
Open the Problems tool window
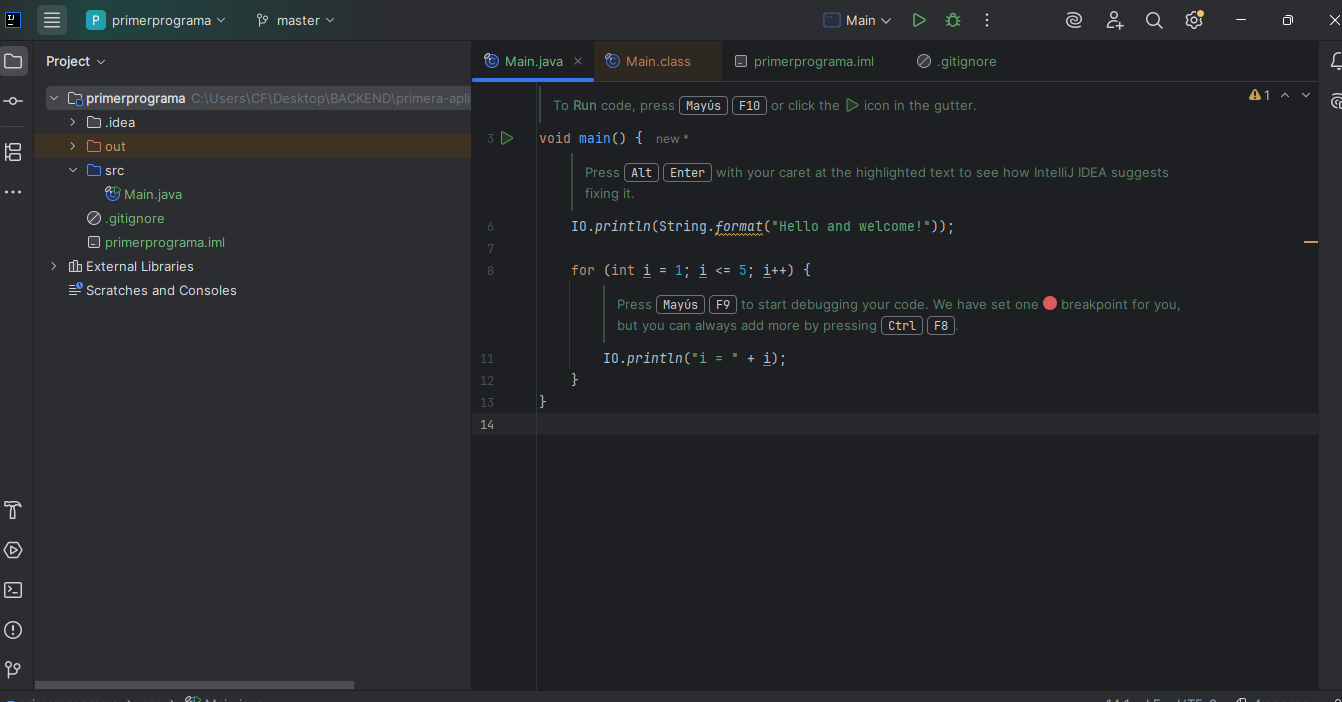point(13,630)
